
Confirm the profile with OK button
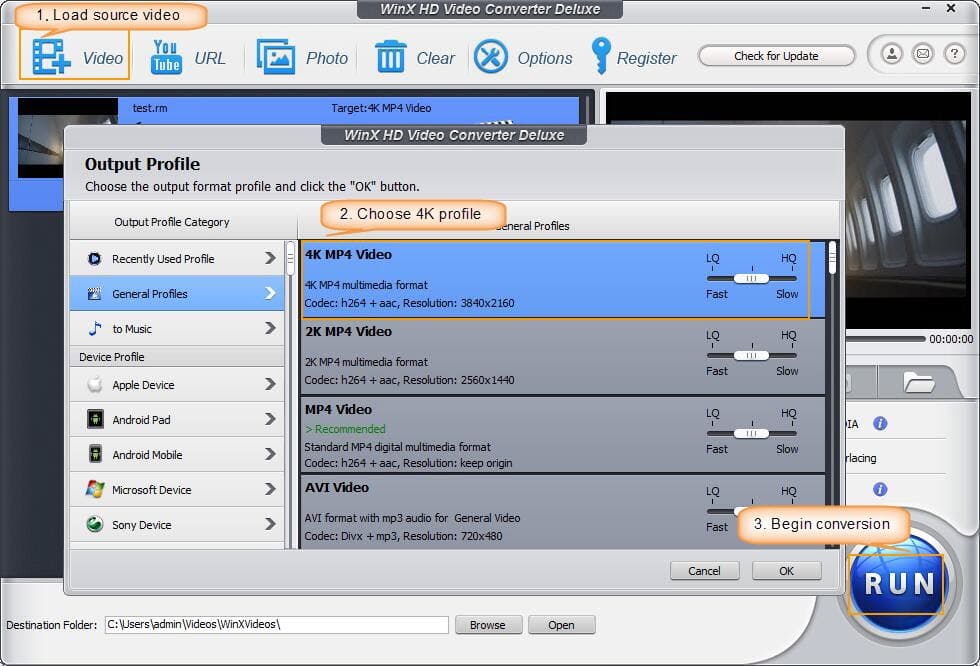(786, 570)
